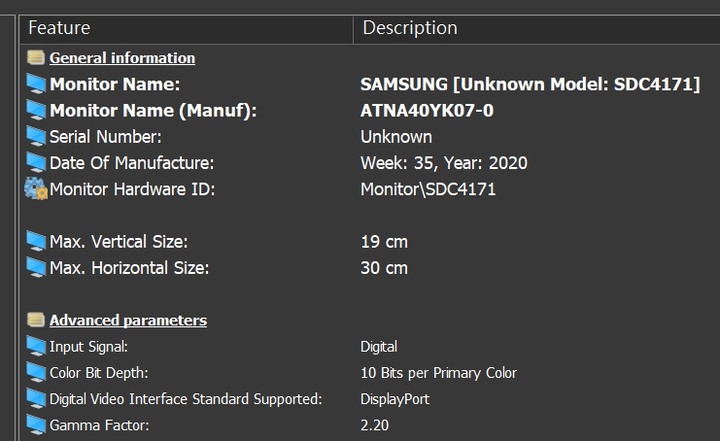Screen dimensions: 720x441
Task: Click the General information folder icon
Action: [35, 58]
